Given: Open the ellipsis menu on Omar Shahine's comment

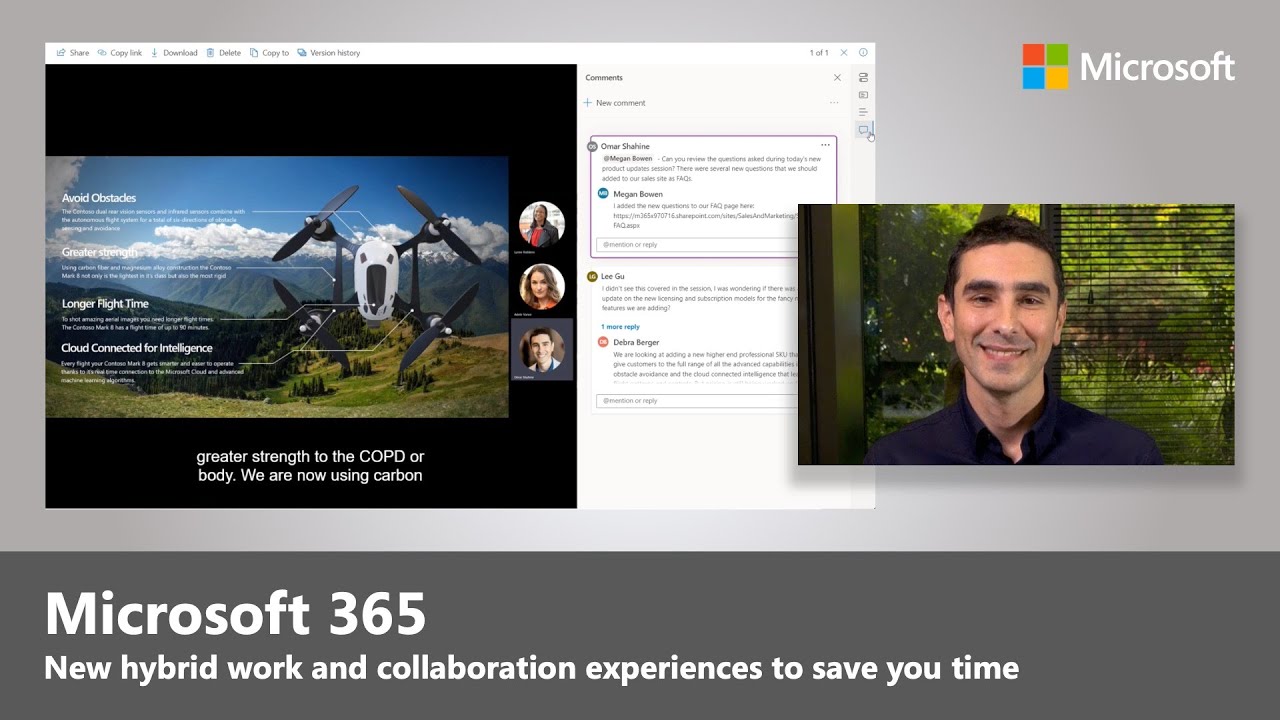Looking at the screenshot, I should click(x=825, y=145).
